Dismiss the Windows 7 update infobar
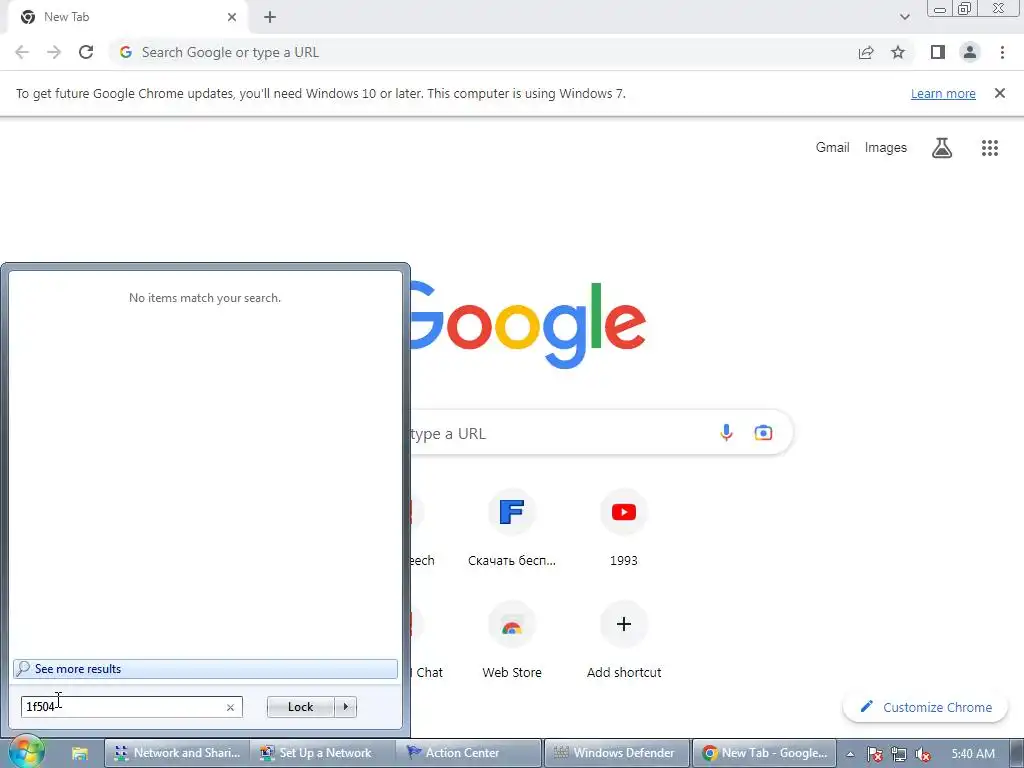The image size is (1024, 768). [999, 93]
